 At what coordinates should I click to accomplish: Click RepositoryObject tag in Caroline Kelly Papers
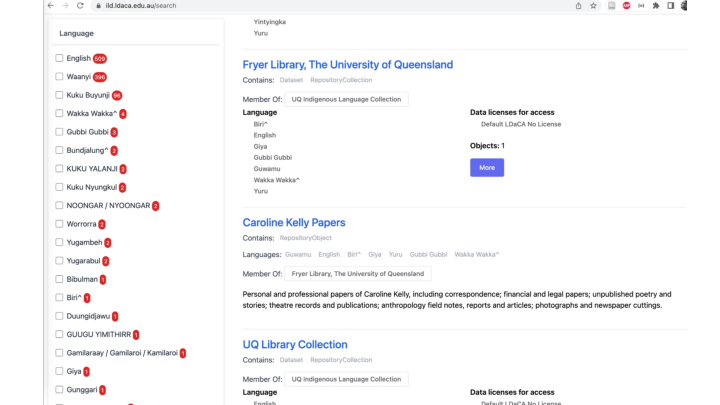305,238
